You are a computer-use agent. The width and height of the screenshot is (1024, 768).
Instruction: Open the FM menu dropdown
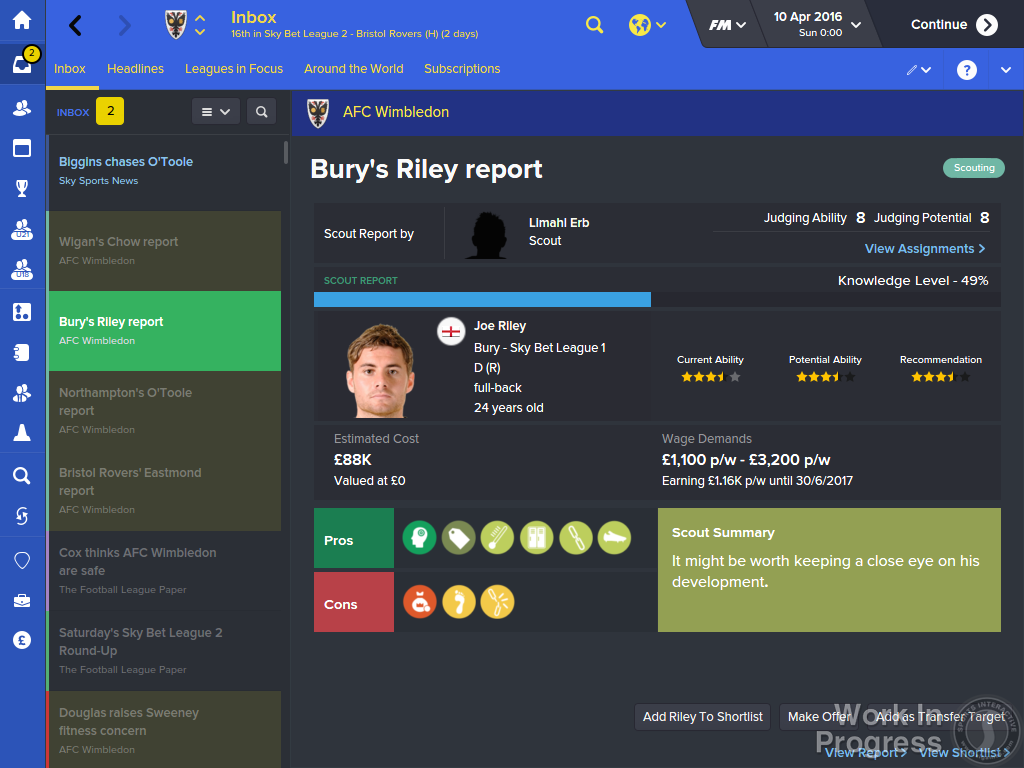click(x=727, y=25)
